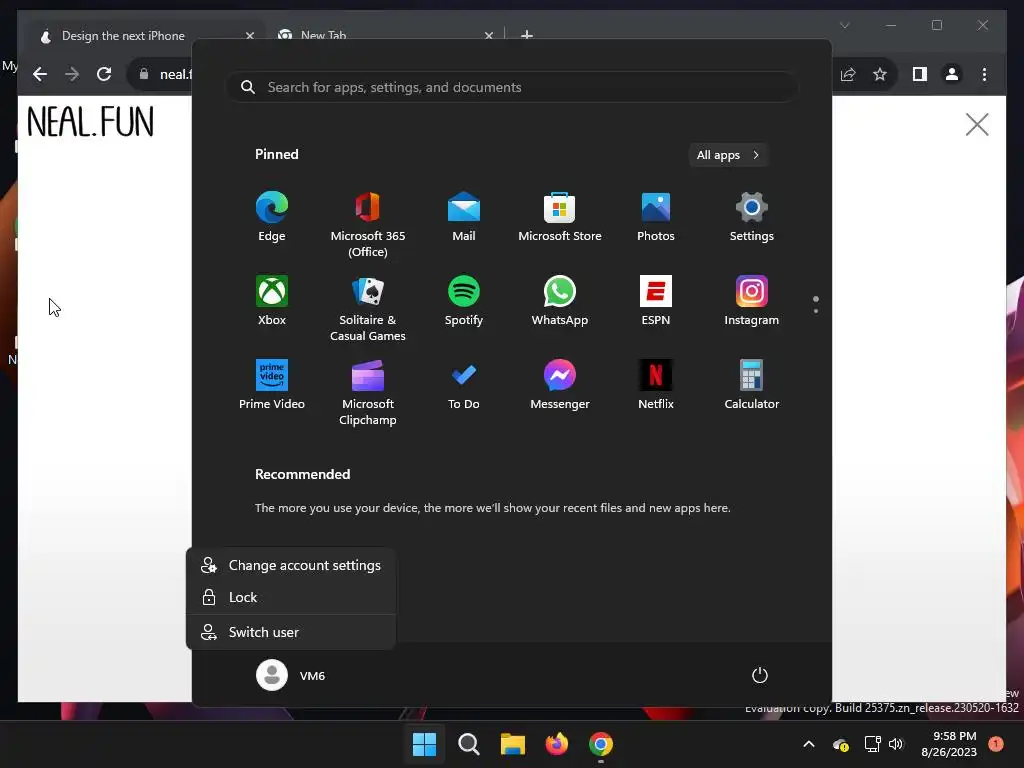Open the Chrome three-dot menu
This screenshot has height=768, width=1024.
click(984, 74)
